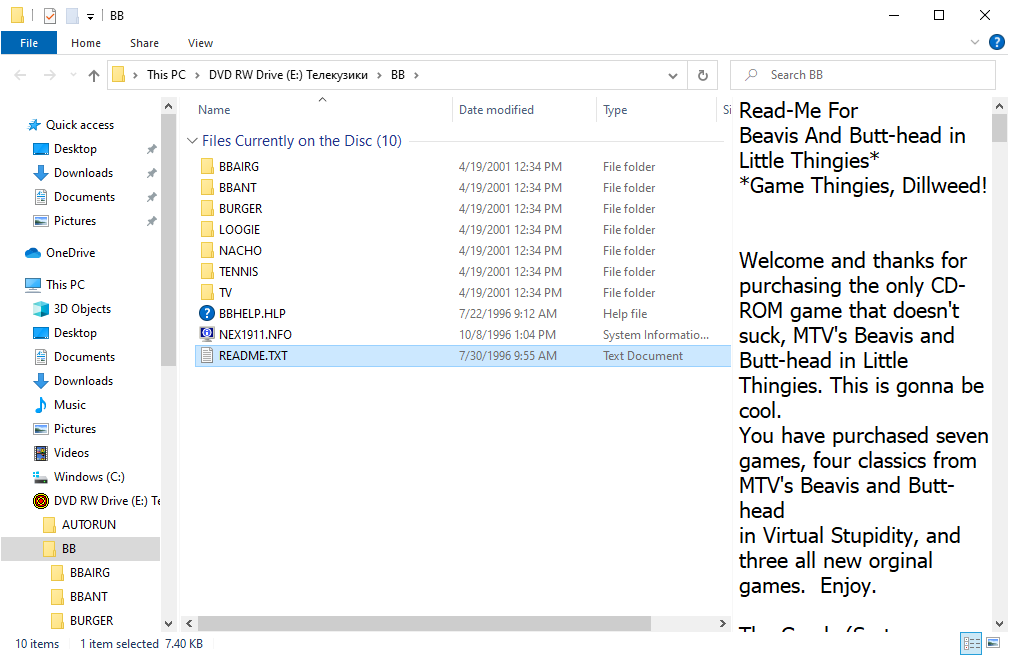Click the Quick access star icon
1009x656 pixels.
click(x=33, y=125)
